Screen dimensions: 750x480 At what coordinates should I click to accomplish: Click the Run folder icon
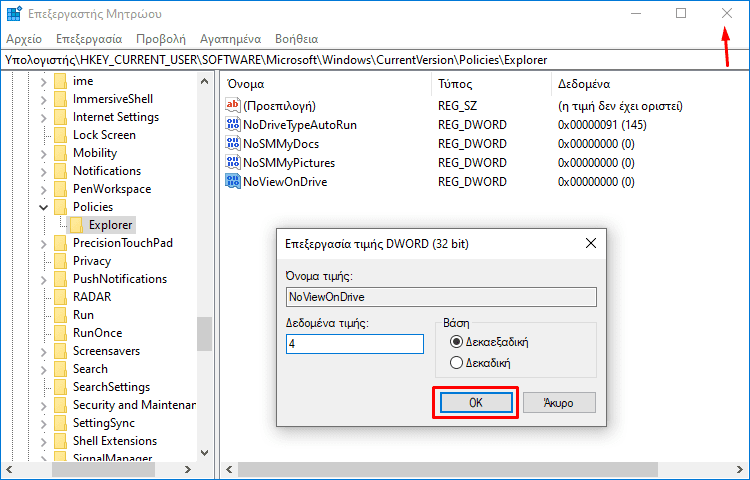60,315
